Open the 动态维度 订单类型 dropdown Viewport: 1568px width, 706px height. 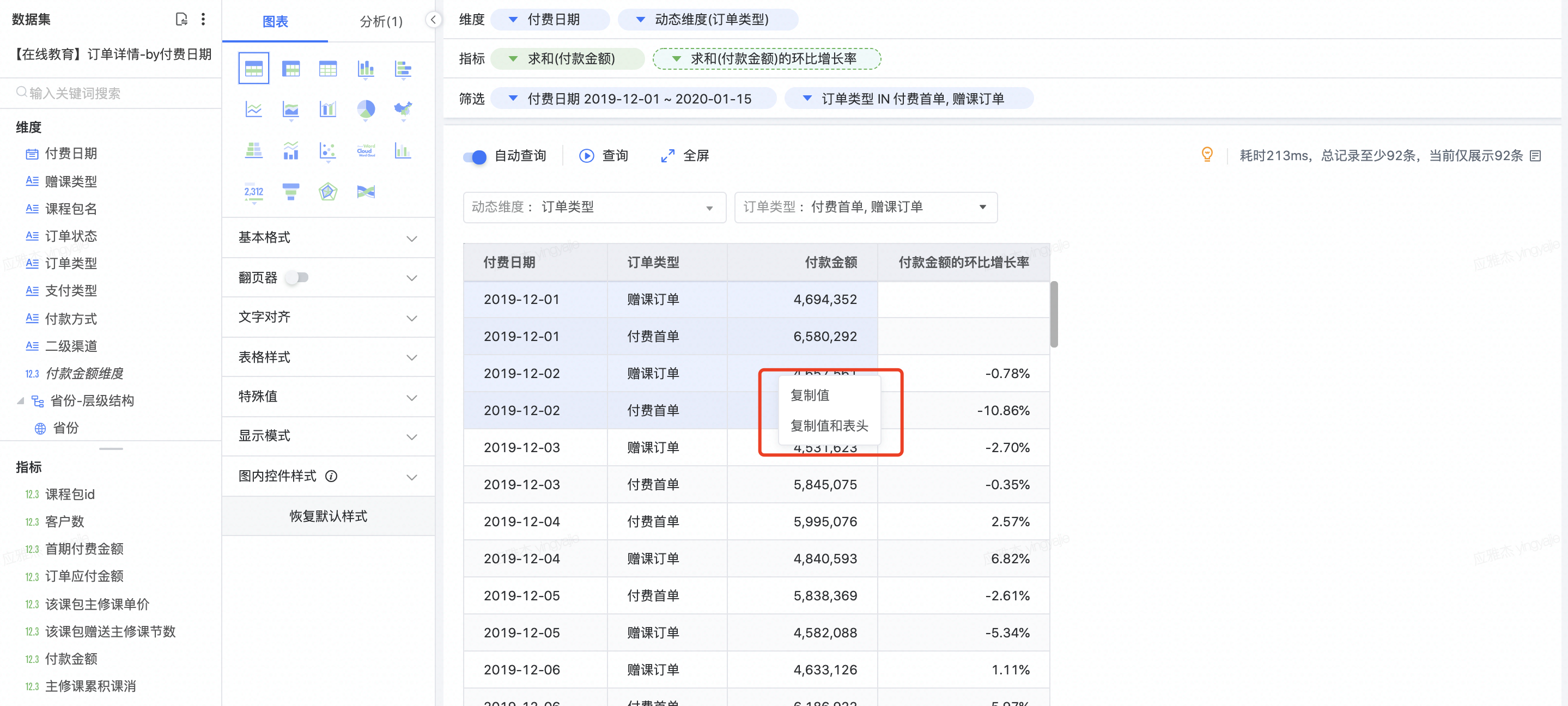point(593,208)
